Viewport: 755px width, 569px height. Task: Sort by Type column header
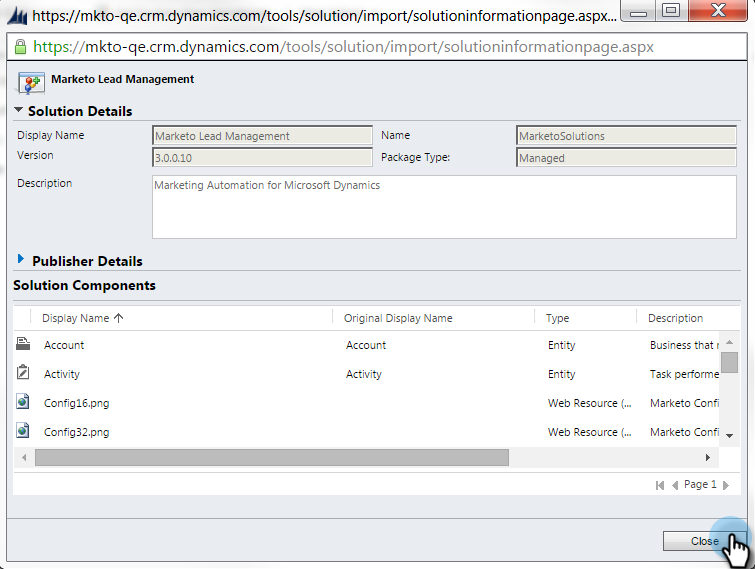557,318
